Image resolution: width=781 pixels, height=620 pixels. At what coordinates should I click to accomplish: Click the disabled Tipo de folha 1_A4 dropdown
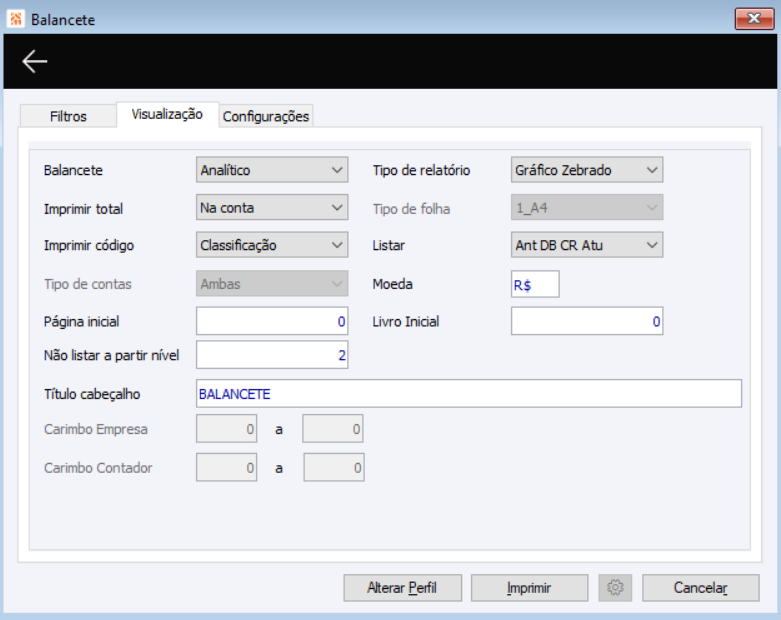pos(587,207)
